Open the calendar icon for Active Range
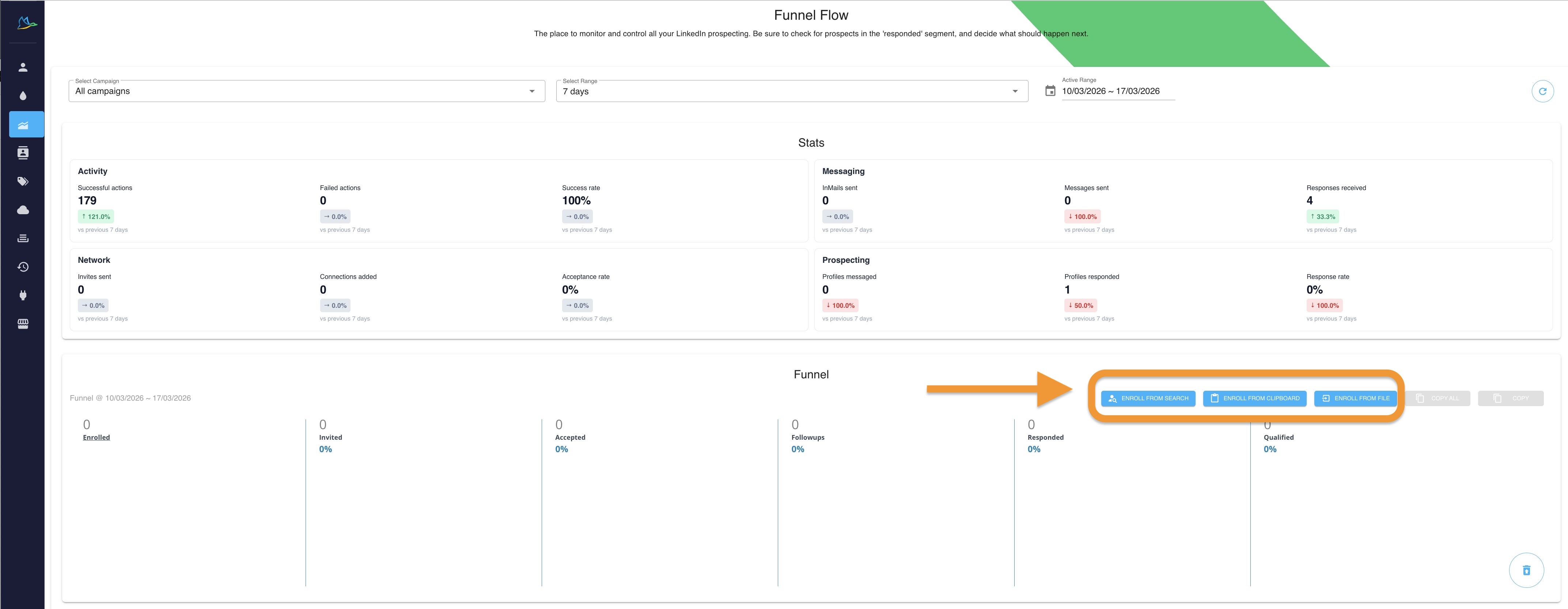This screenshot has width=1568, height=609. click(x=1050, y=91)
